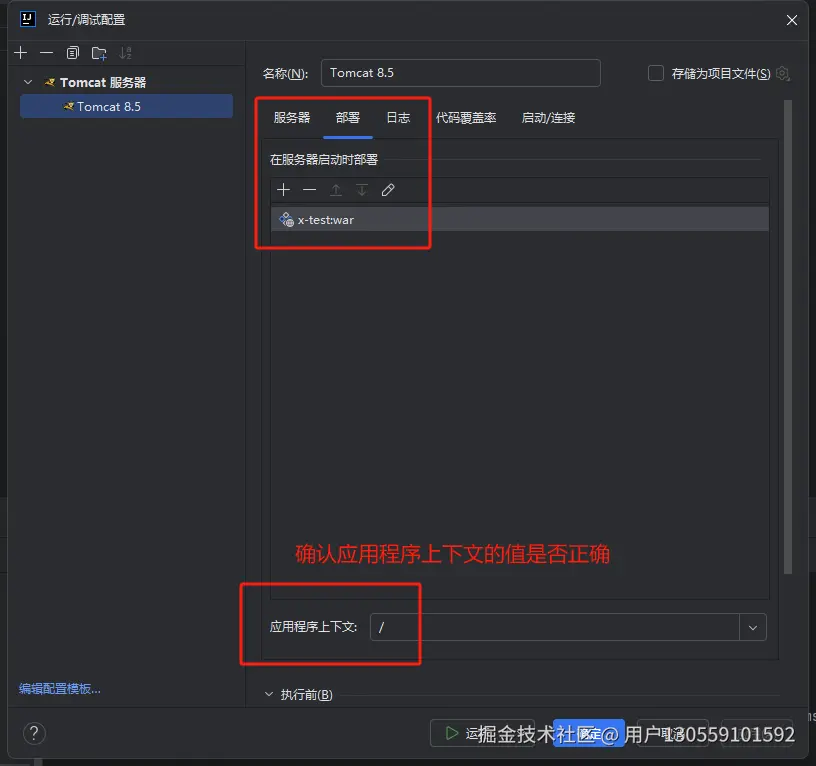Expand the 执行前(B) section
This screenshot has height=766, width=816.
coord(269,694)
